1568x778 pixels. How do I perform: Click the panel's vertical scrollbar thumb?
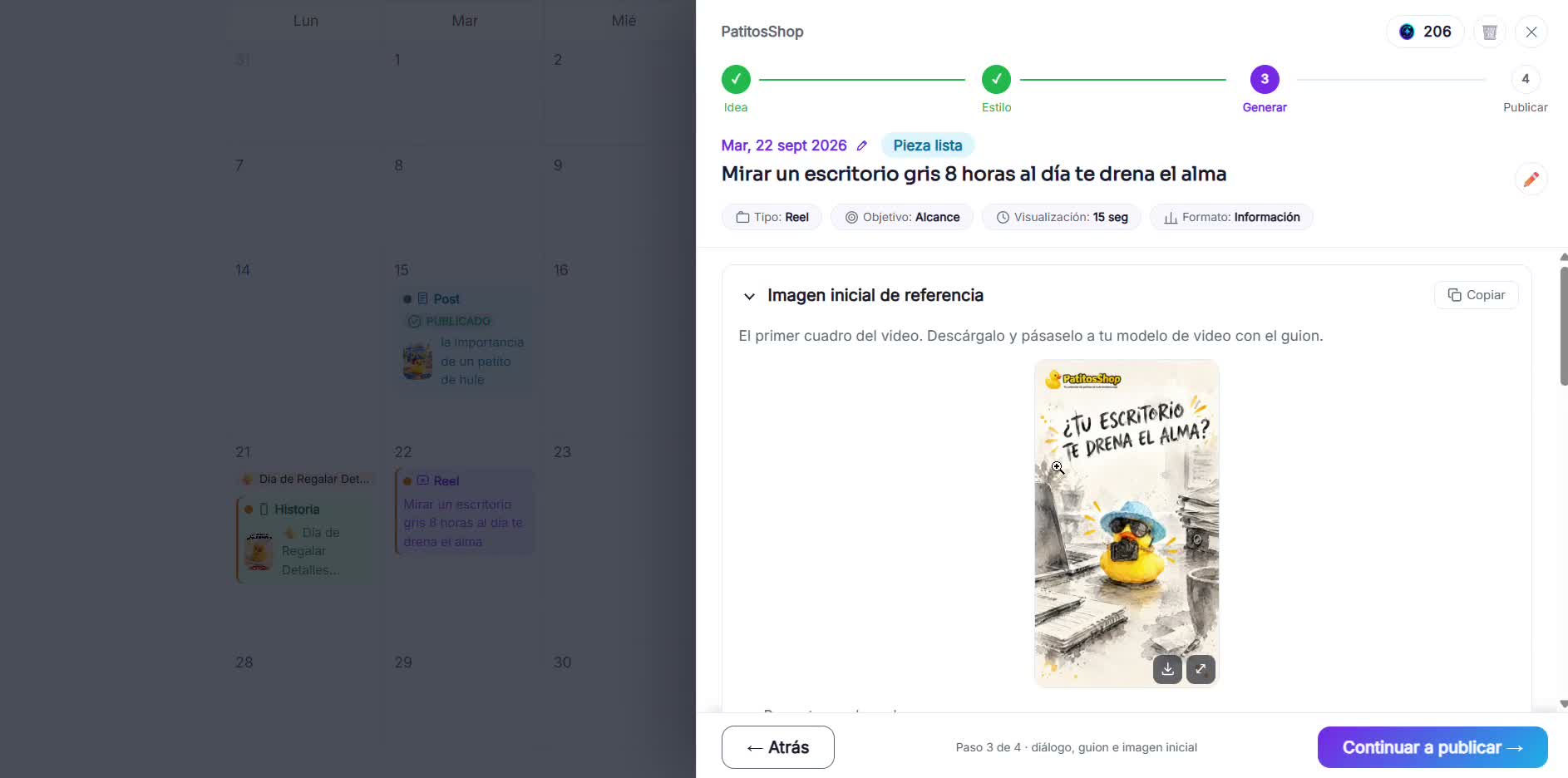coord(1564,326)
